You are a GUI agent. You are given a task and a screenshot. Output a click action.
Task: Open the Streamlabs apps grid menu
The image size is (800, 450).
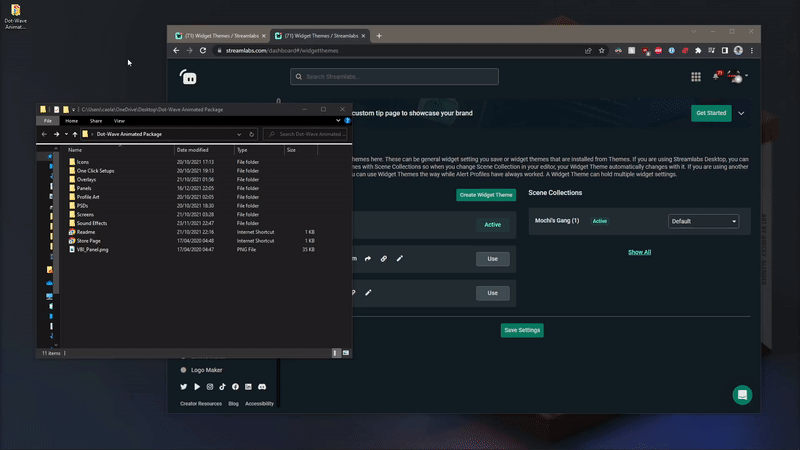696,77
